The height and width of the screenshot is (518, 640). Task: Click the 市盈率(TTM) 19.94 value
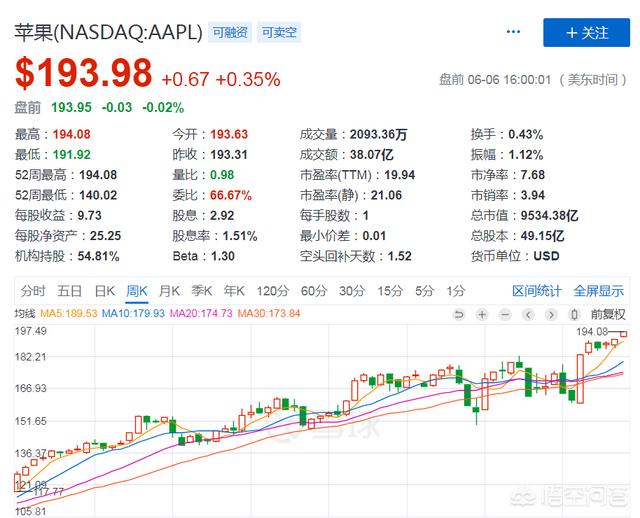(x=400, y=175)
